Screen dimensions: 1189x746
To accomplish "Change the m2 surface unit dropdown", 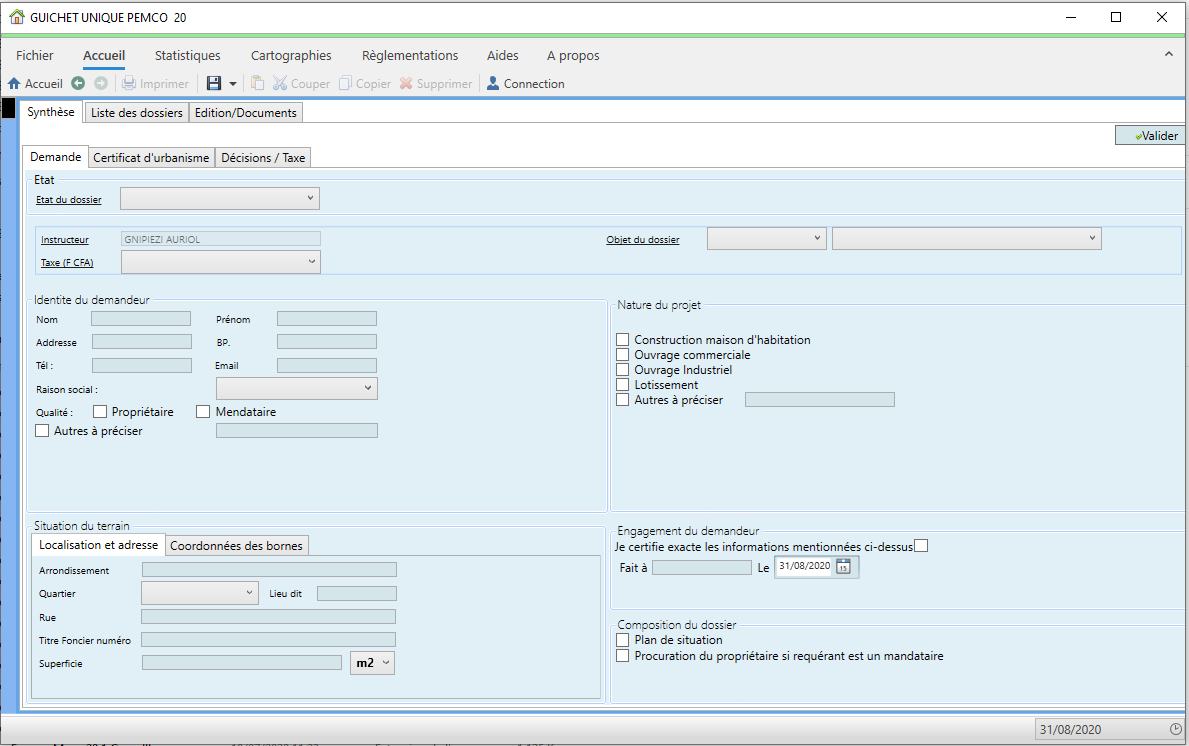I will click(372, 663).
